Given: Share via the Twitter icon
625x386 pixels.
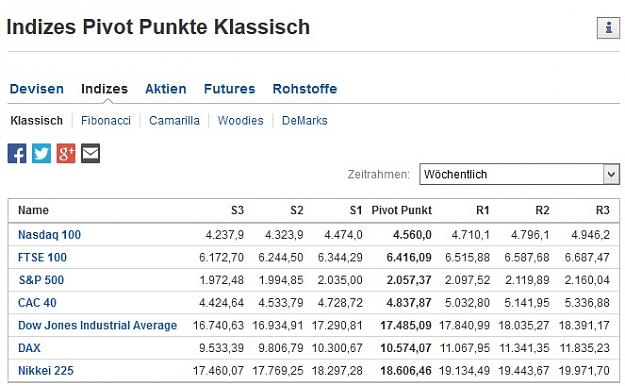Looking at the screenshot, I should click(x=41, y=154).
